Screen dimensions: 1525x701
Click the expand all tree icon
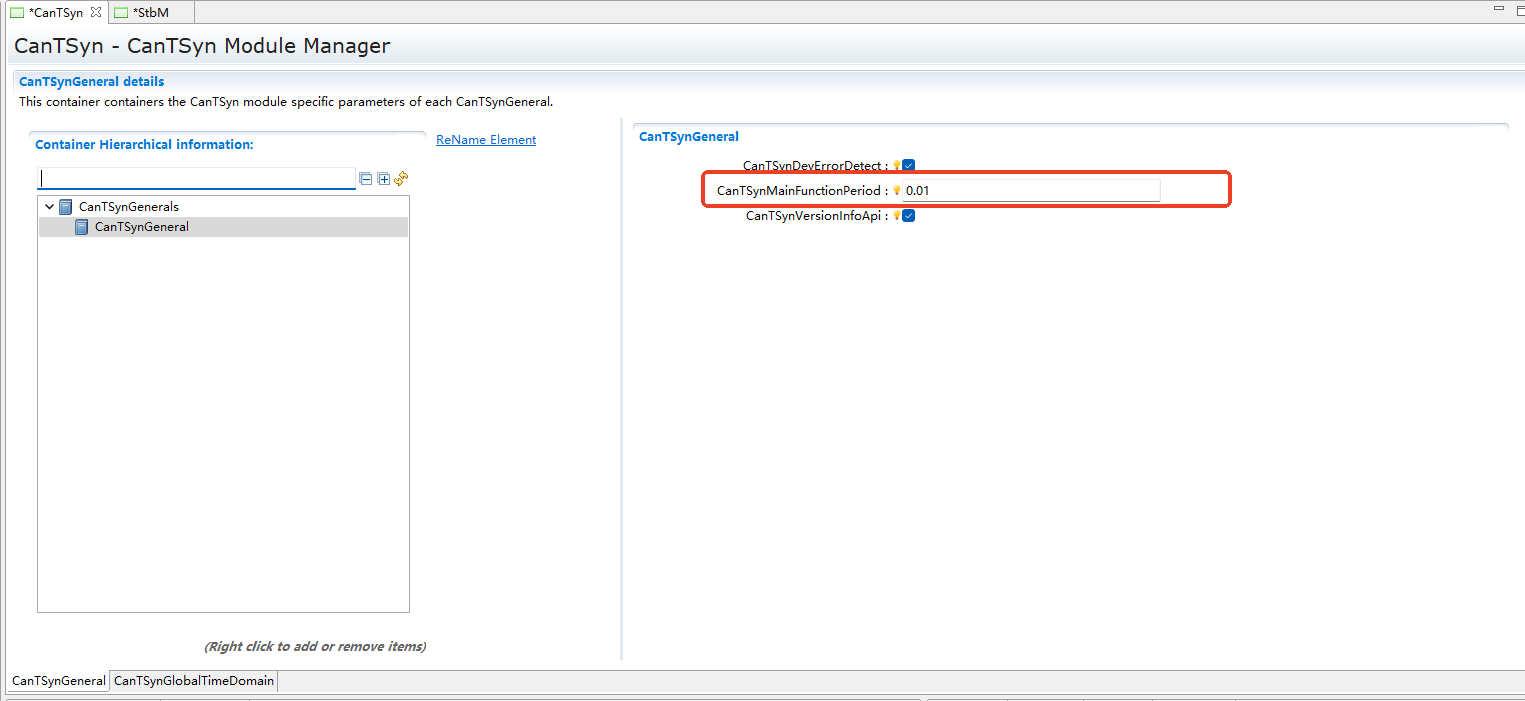pyautogui.click(x=383, y=179)
